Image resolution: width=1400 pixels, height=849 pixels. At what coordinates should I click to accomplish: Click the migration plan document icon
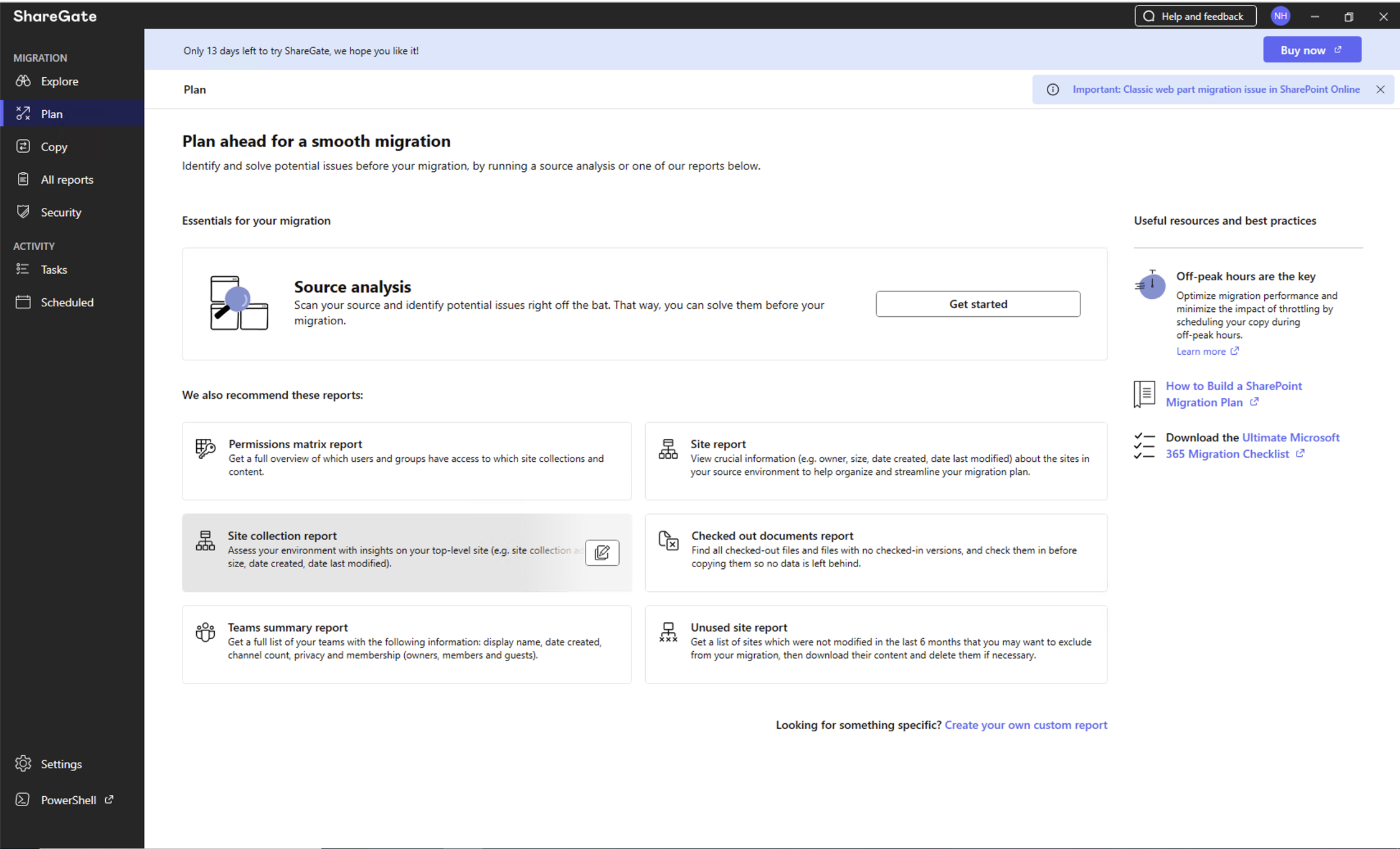point(1145,394)
